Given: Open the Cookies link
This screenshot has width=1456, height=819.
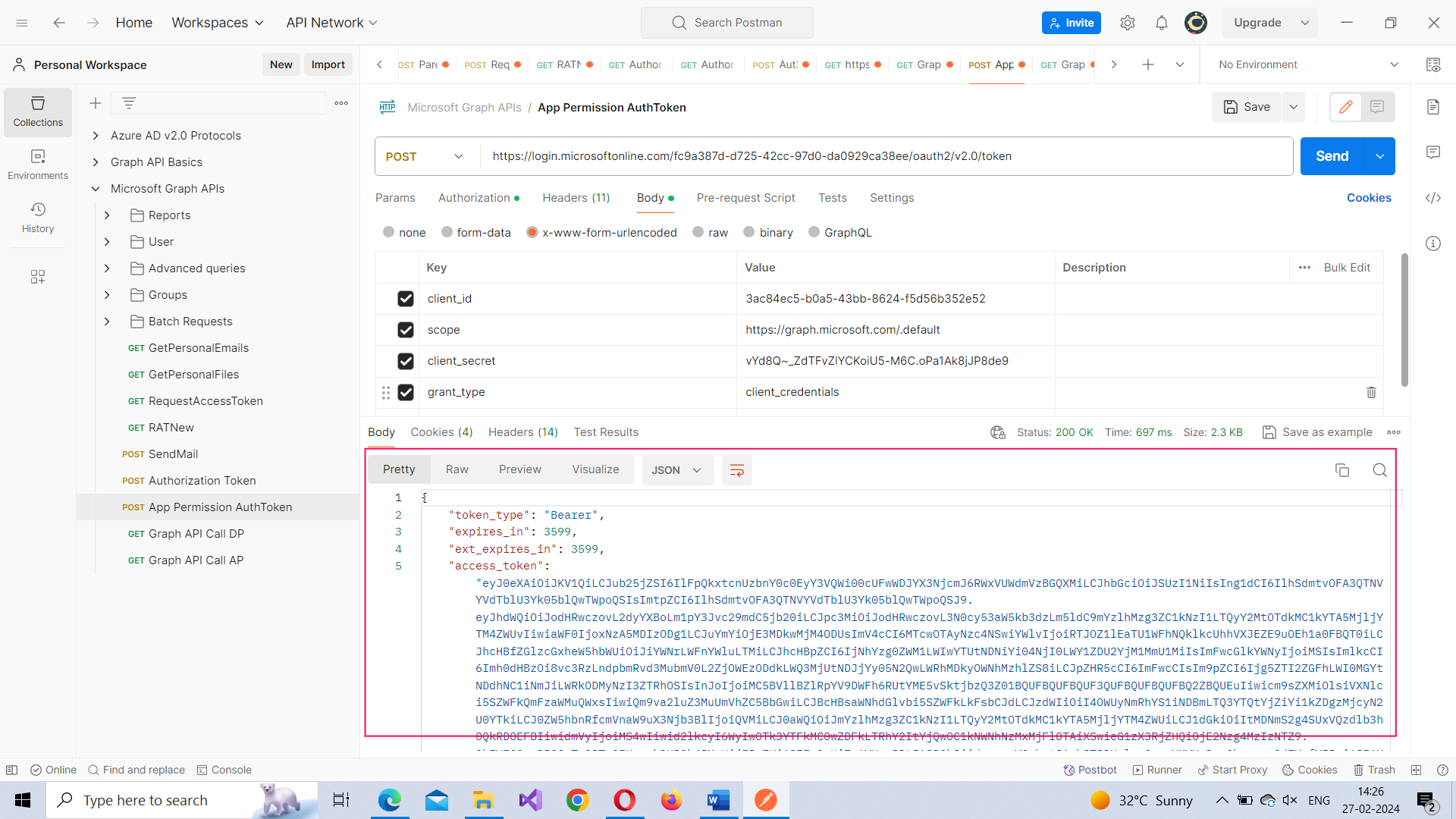Looking at the screenshot, I should tap(1369, 198).
